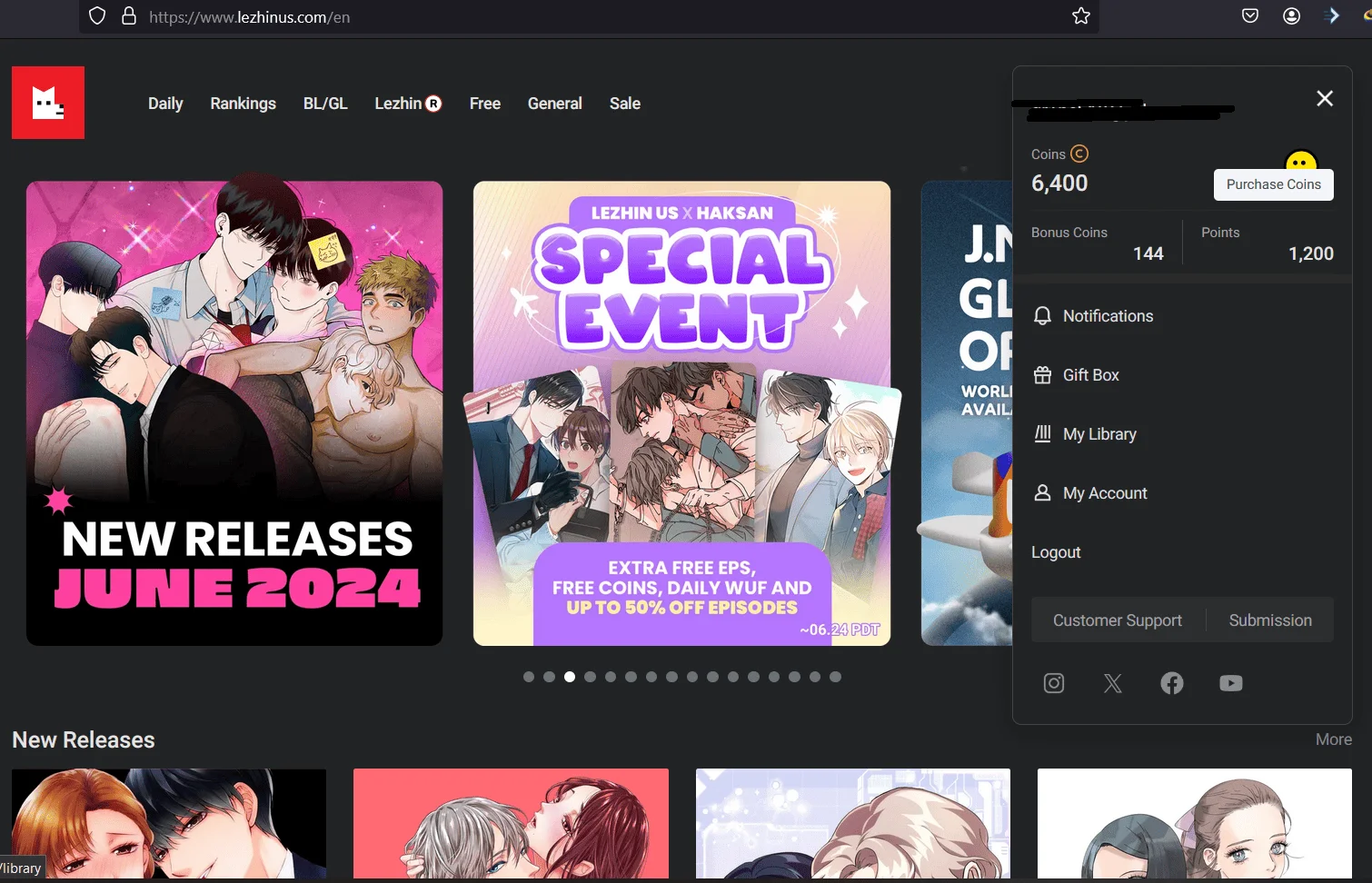Select the first carousel pagination dot
This screenshot has height=883, width=1372.
[x=529, y=677]
